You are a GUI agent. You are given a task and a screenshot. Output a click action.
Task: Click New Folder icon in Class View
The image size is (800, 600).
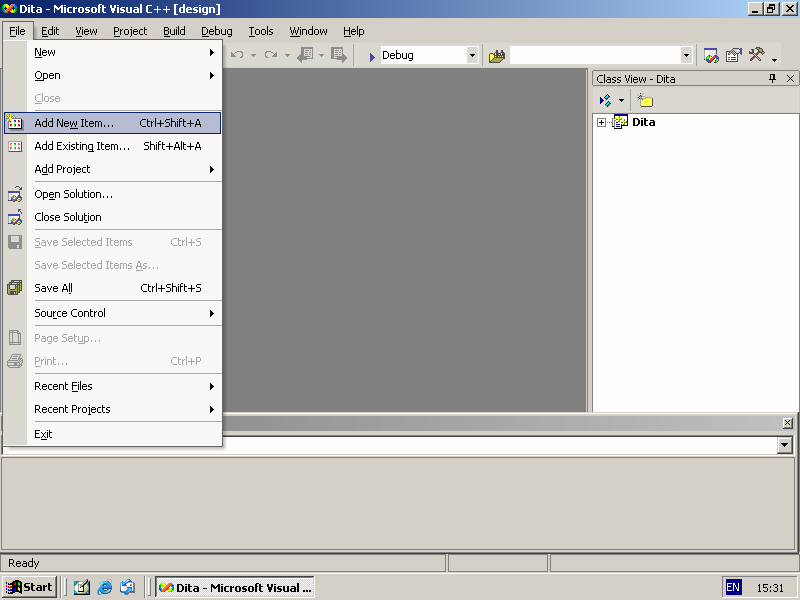(645, 101)
